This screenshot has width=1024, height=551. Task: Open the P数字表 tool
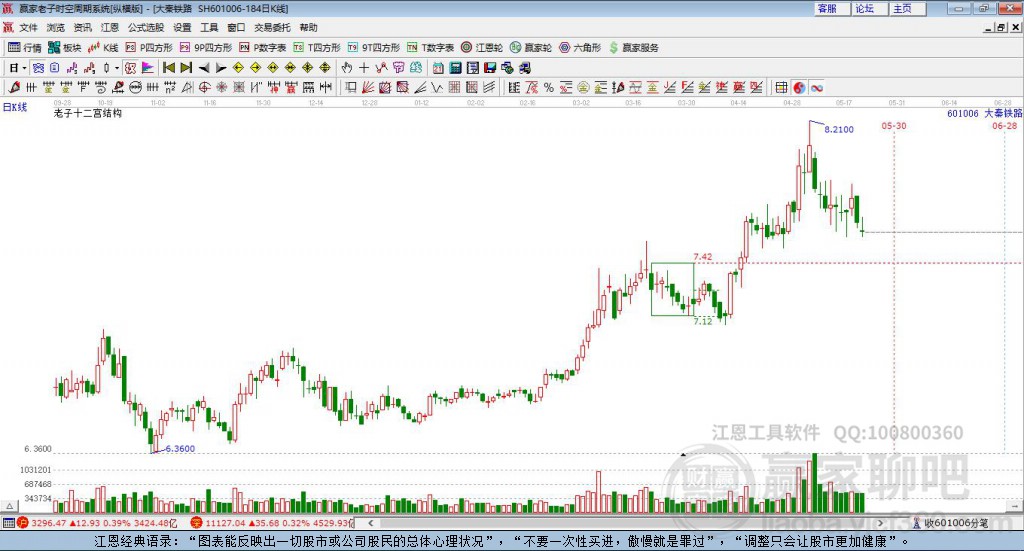click(263, 48)
